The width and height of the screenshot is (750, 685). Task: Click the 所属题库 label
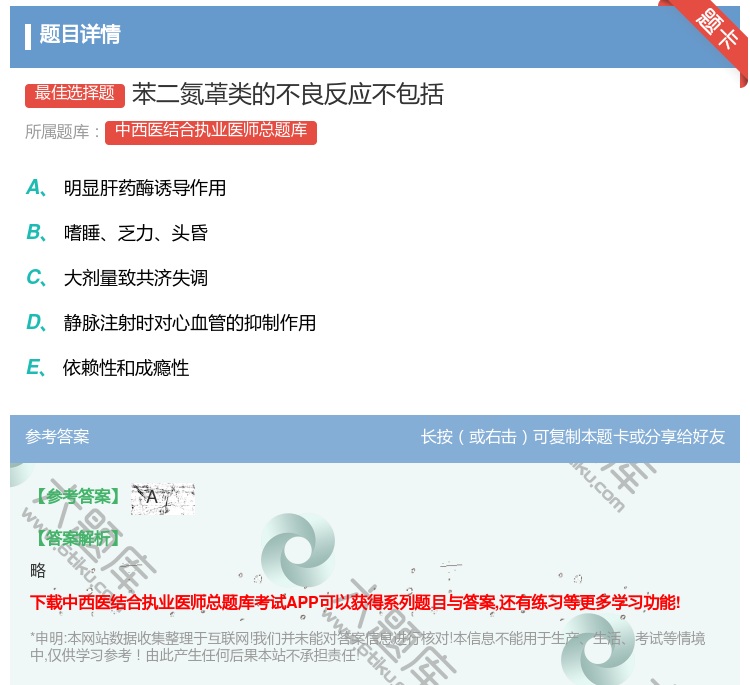click(62, 132)
